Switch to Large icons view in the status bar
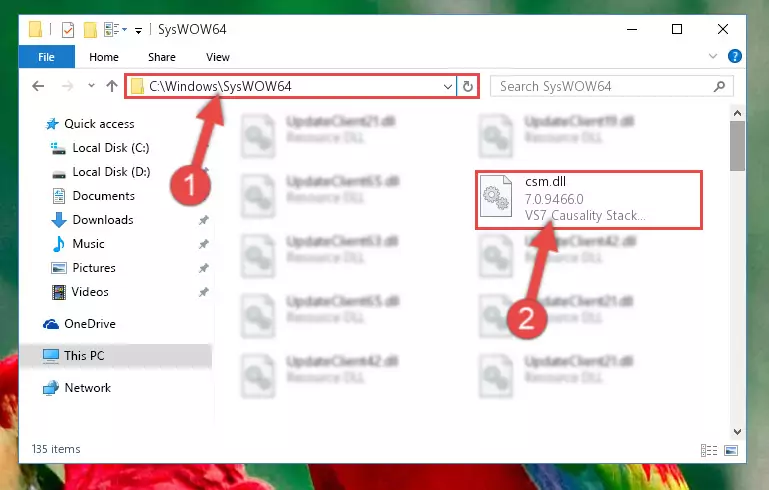Screen dimensions: 769x490 point(731,450)
